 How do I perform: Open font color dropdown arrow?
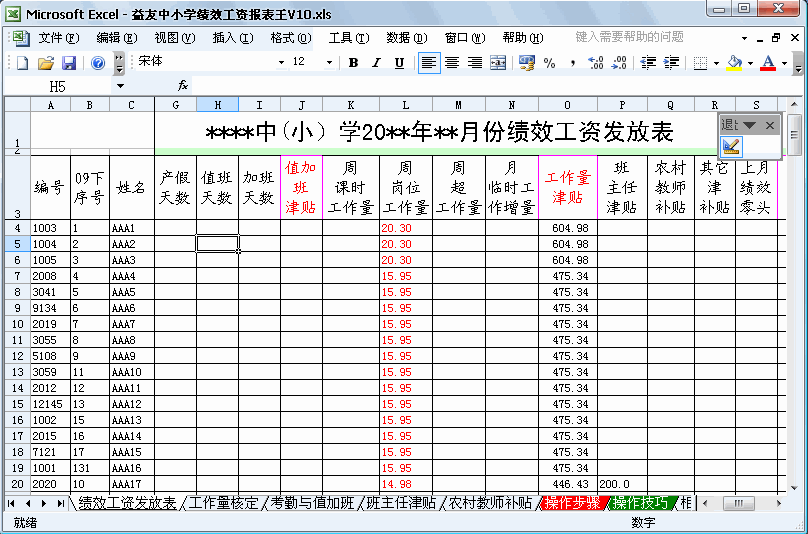pos(784,63)
